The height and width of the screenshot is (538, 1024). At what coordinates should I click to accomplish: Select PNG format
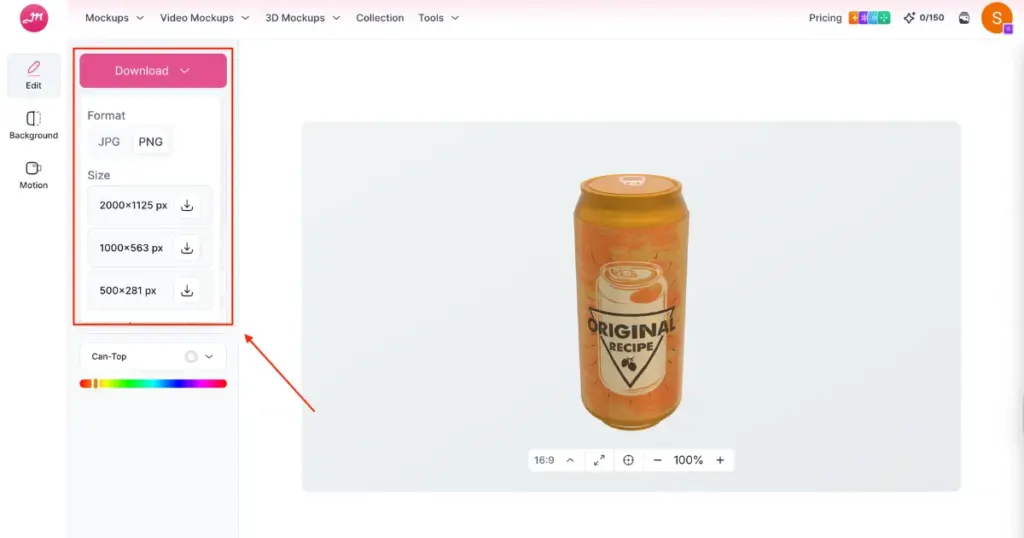pos(150,142)
